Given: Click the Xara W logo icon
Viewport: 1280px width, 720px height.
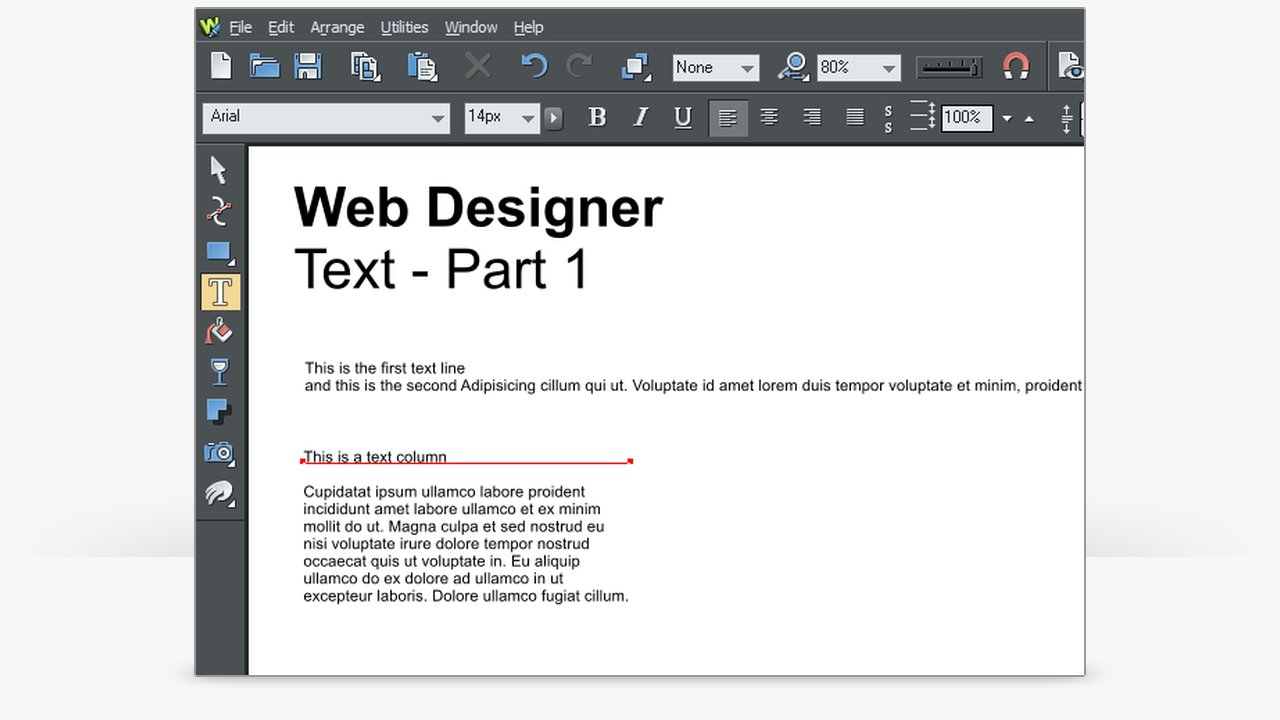Looking at the screenshot, I should coord(209,27).
